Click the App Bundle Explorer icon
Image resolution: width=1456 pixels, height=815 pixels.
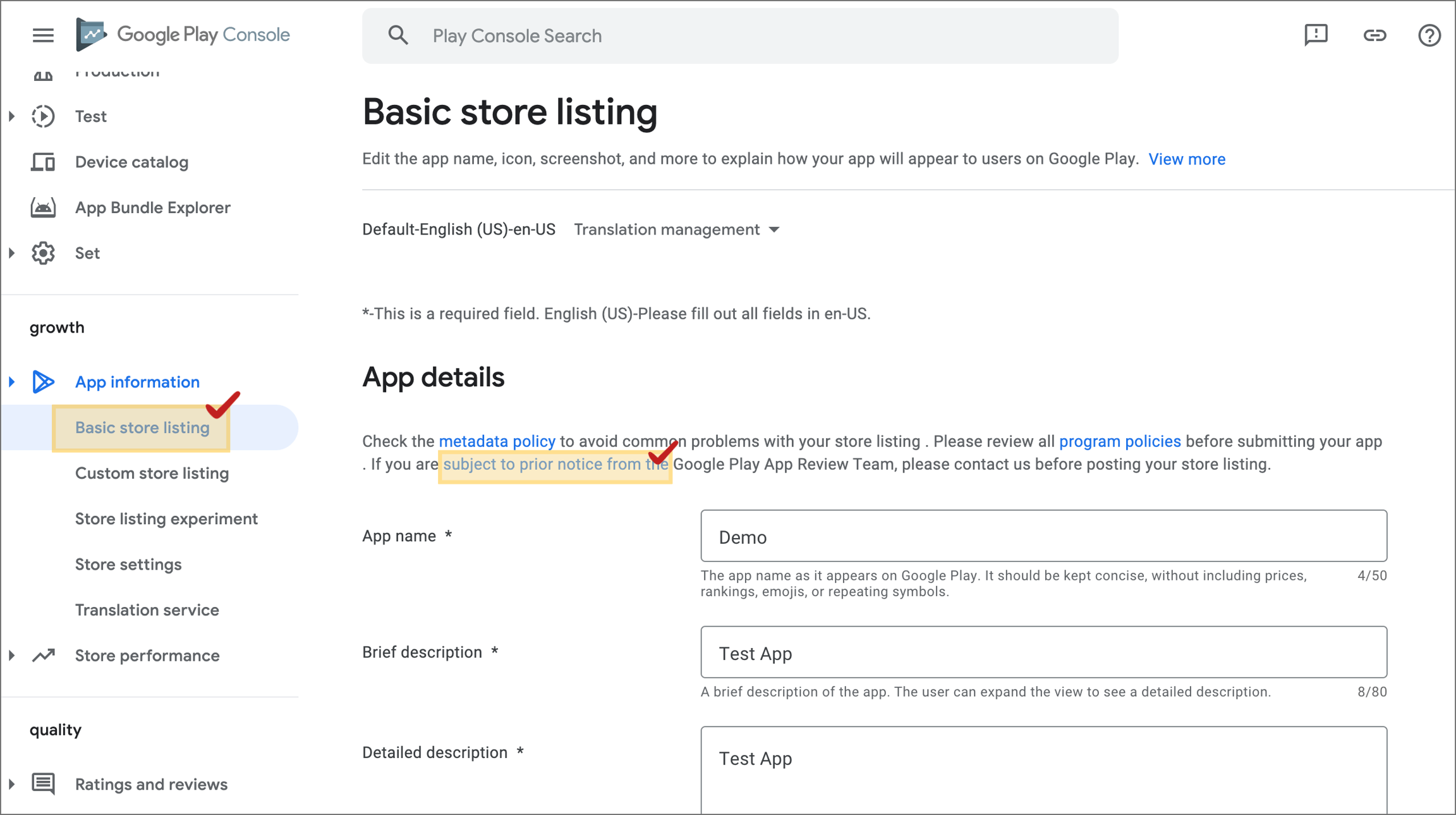click(43, 208)
